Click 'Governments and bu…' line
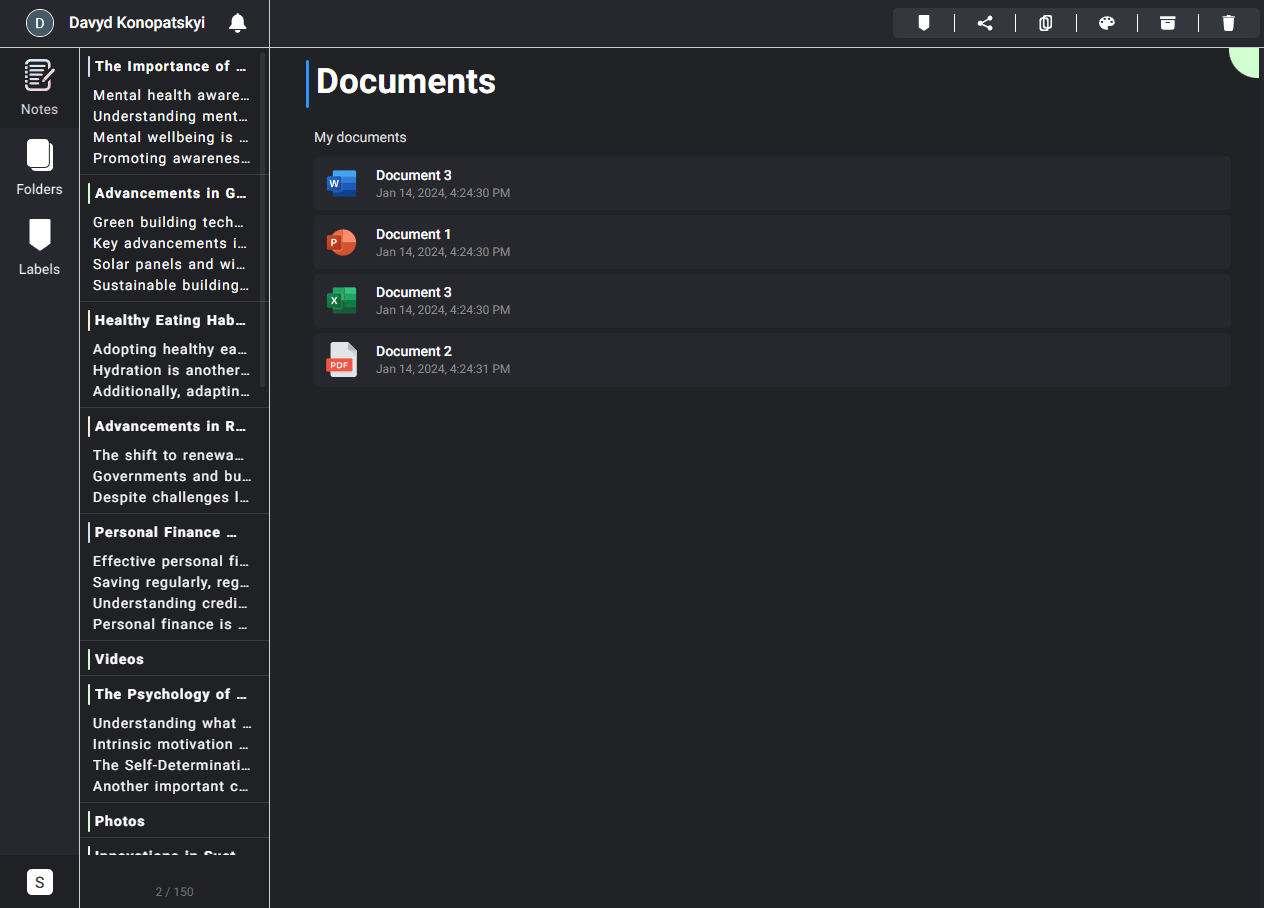 click(172, 476)
